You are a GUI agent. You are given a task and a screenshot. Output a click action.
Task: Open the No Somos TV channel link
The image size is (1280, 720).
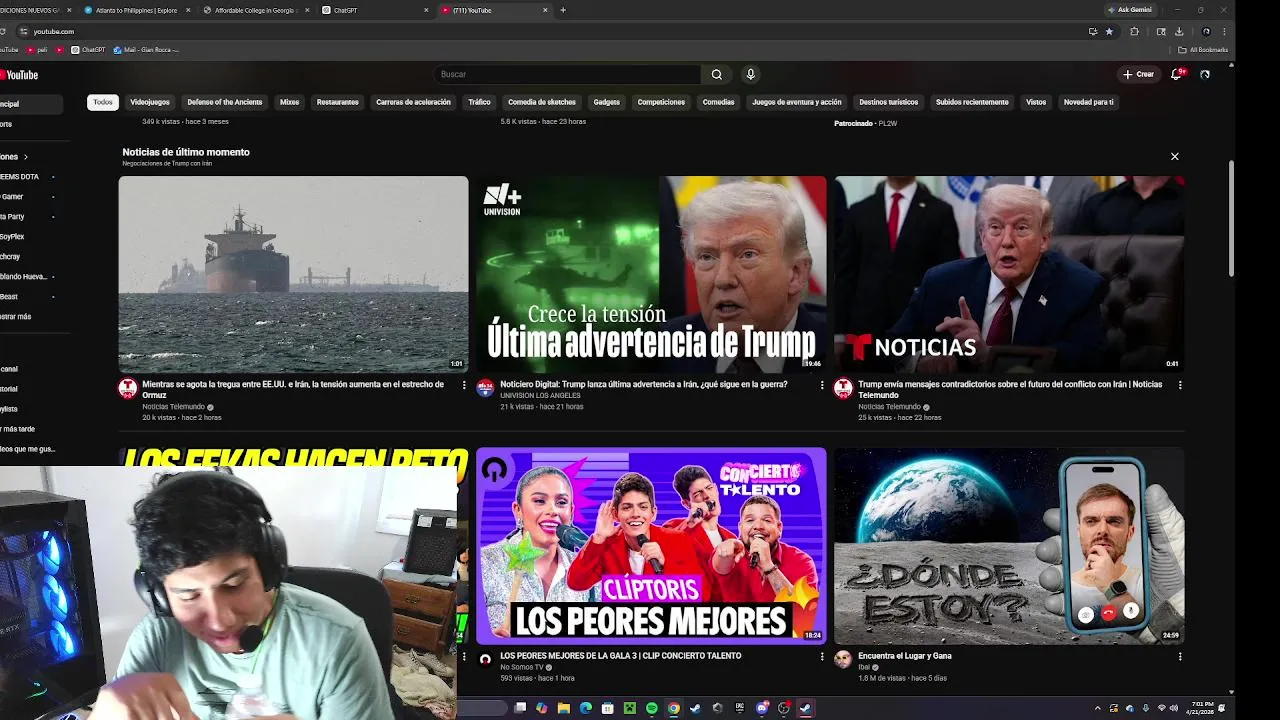click(522, 667)
